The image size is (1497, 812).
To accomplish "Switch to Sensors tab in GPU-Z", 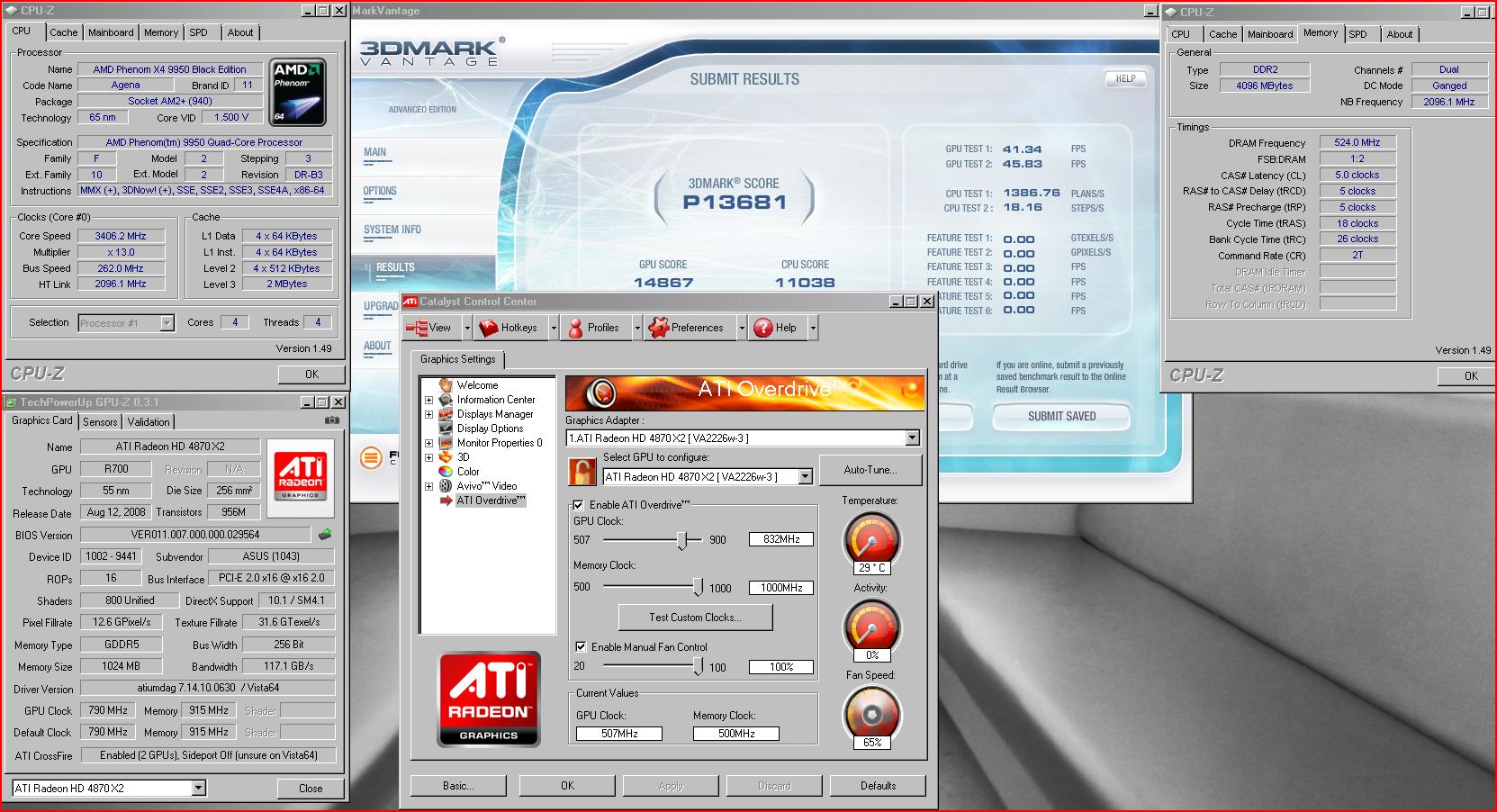I will coord(100,421).
